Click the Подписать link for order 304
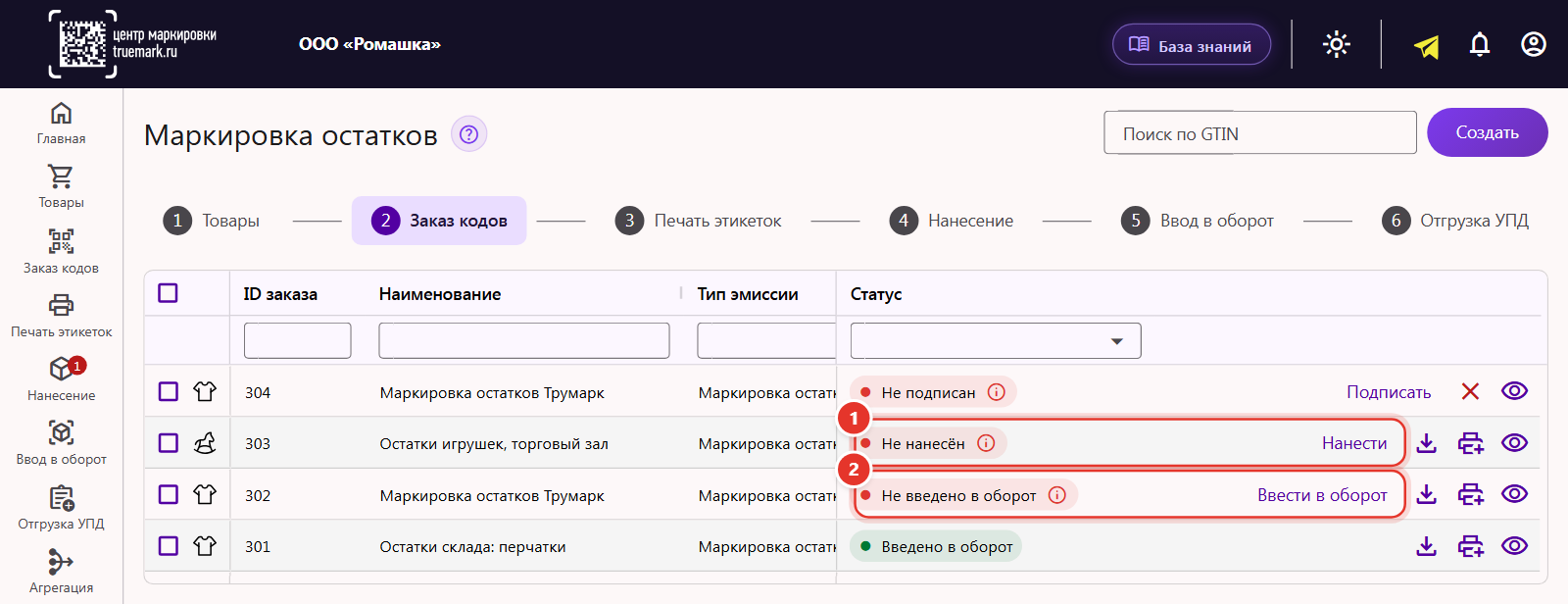The width and height of the screenshot is (1568, 604). coord(1389,392)
